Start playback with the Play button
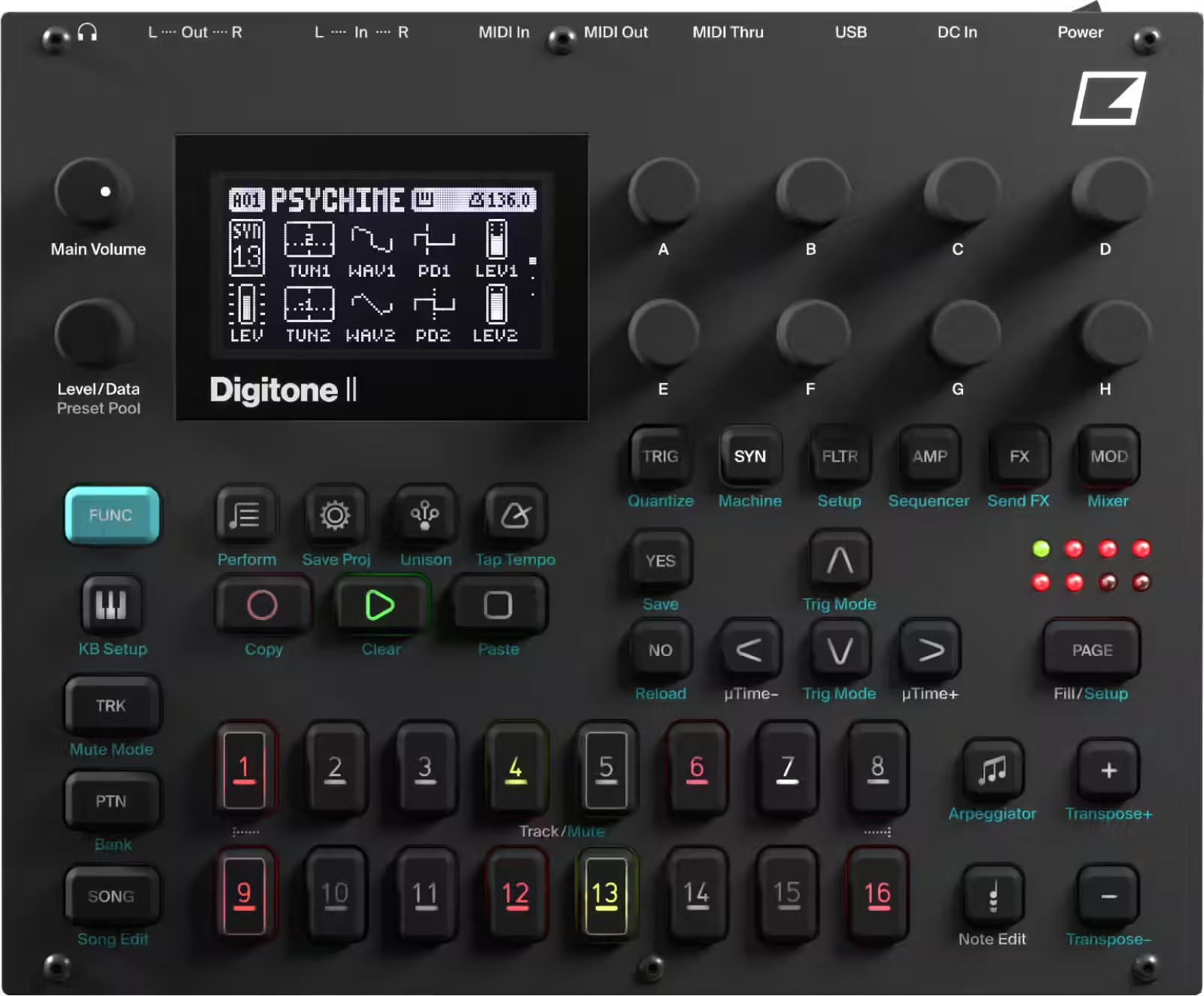Screen dimensions: 1204x996 click(x=381, y=606)
